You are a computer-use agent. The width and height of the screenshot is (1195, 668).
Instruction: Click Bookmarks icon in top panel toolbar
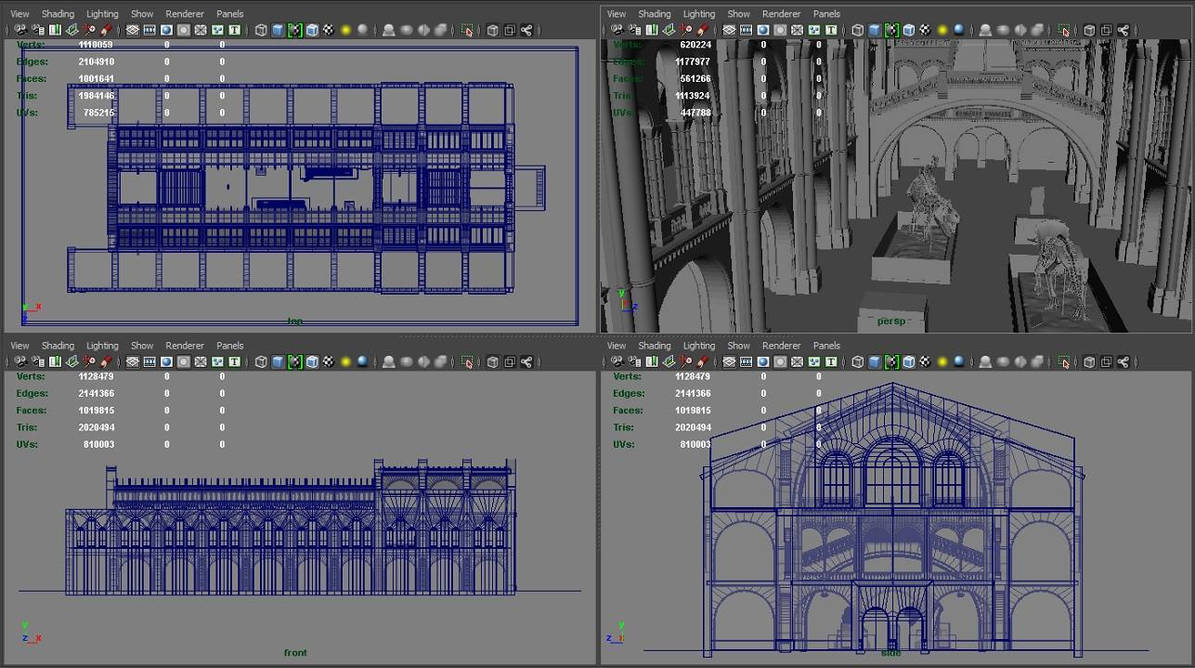55,30
